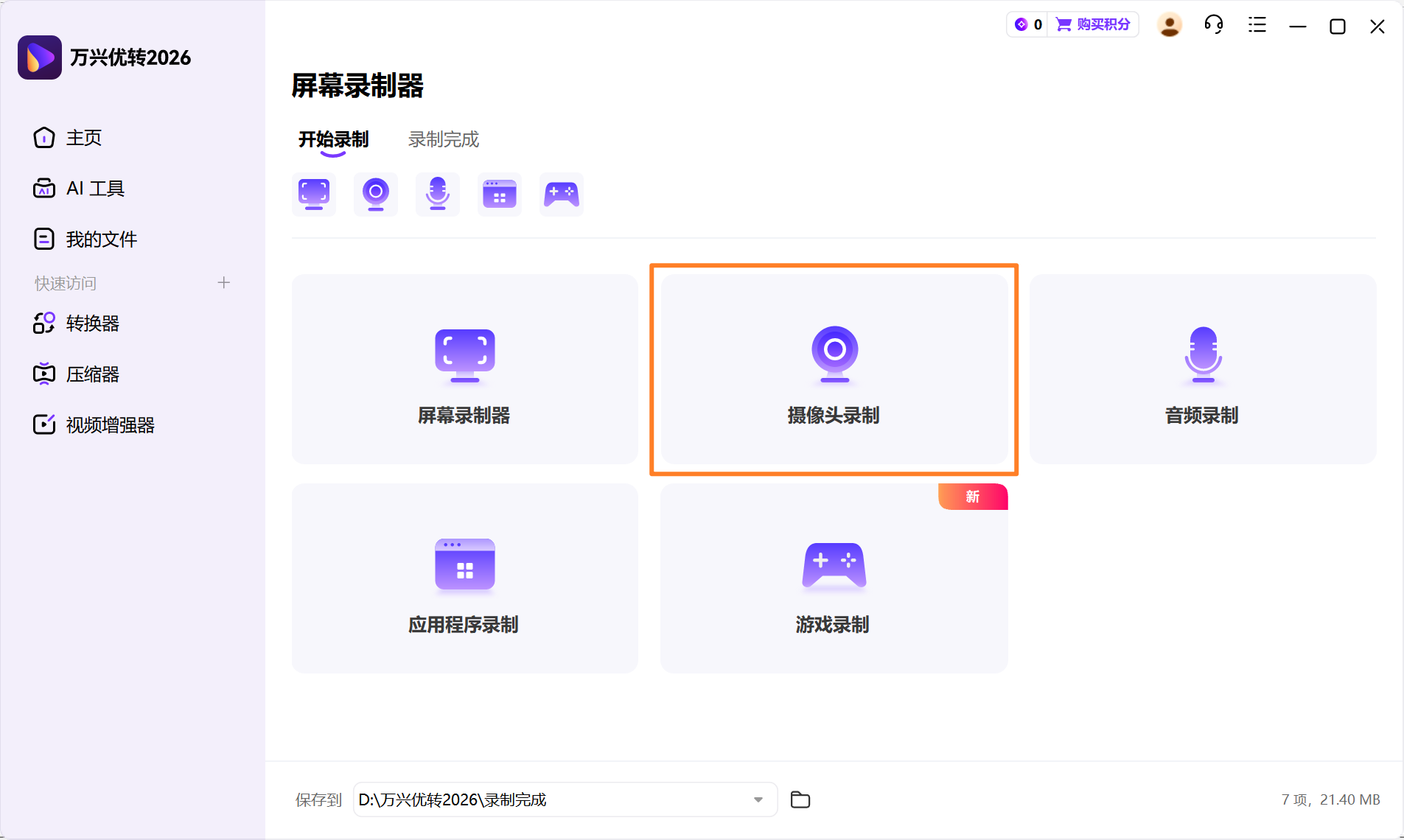Open the headset support icon at top right
This screenshot has height=840, width=1404.
[x=1213, y=24]
